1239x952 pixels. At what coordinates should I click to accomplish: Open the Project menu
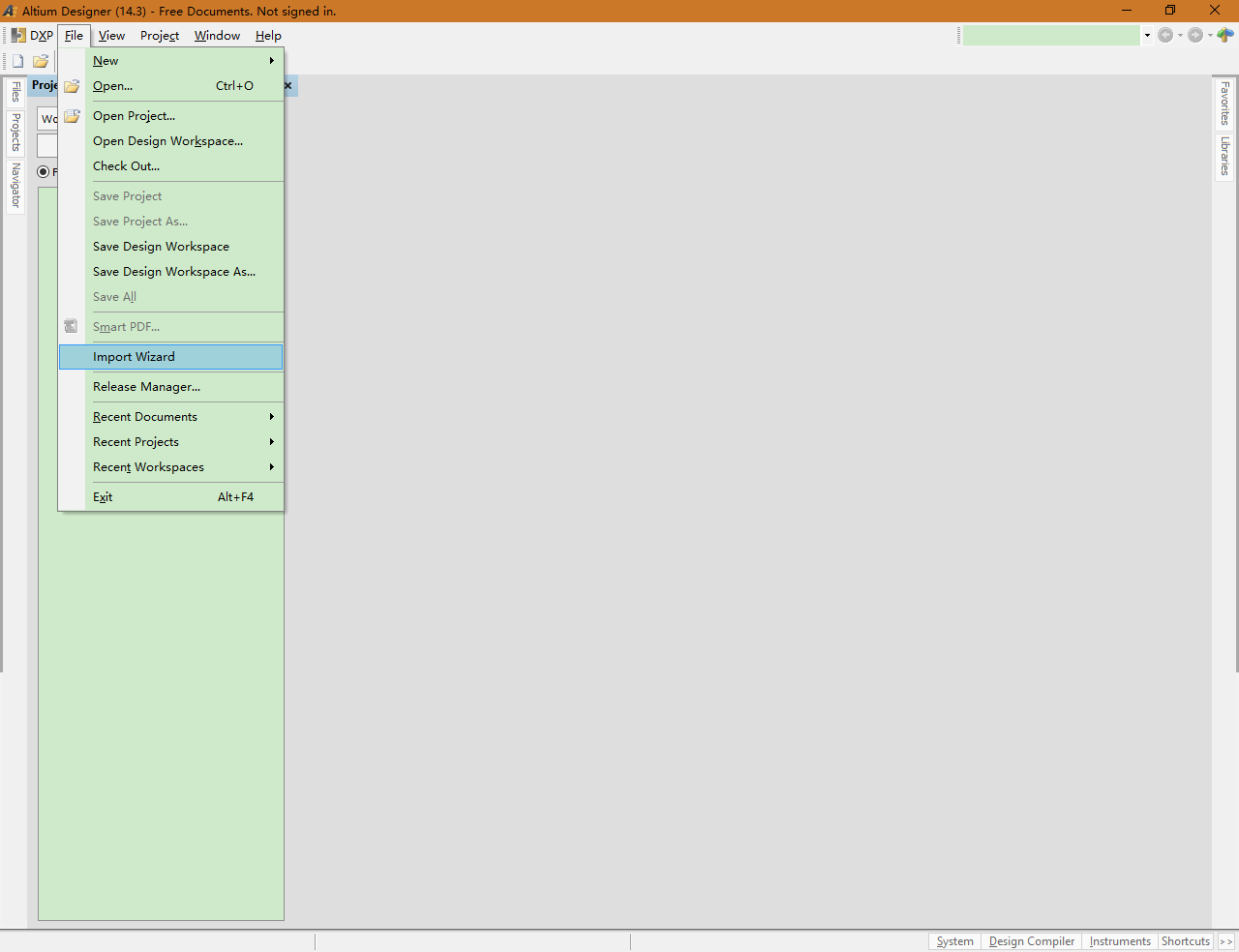coord(160,36)
